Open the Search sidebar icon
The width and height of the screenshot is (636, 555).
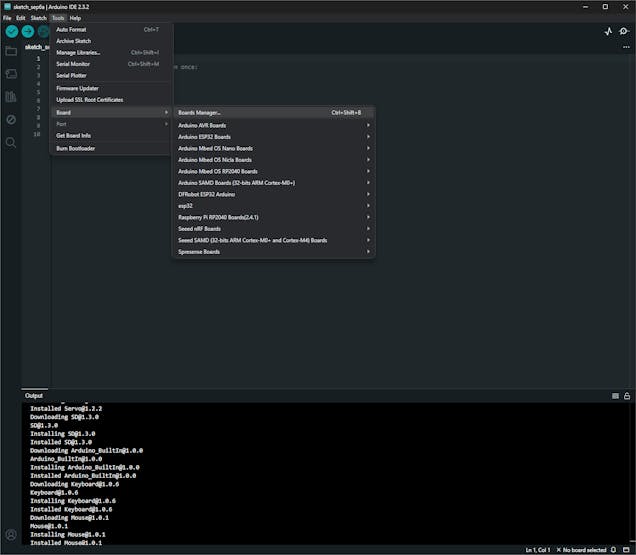11,143
